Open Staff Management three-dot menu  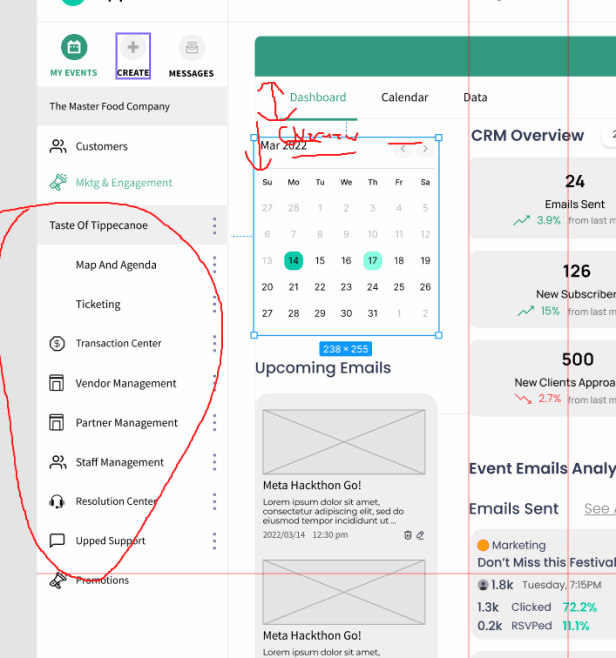[x=214, y=462]
